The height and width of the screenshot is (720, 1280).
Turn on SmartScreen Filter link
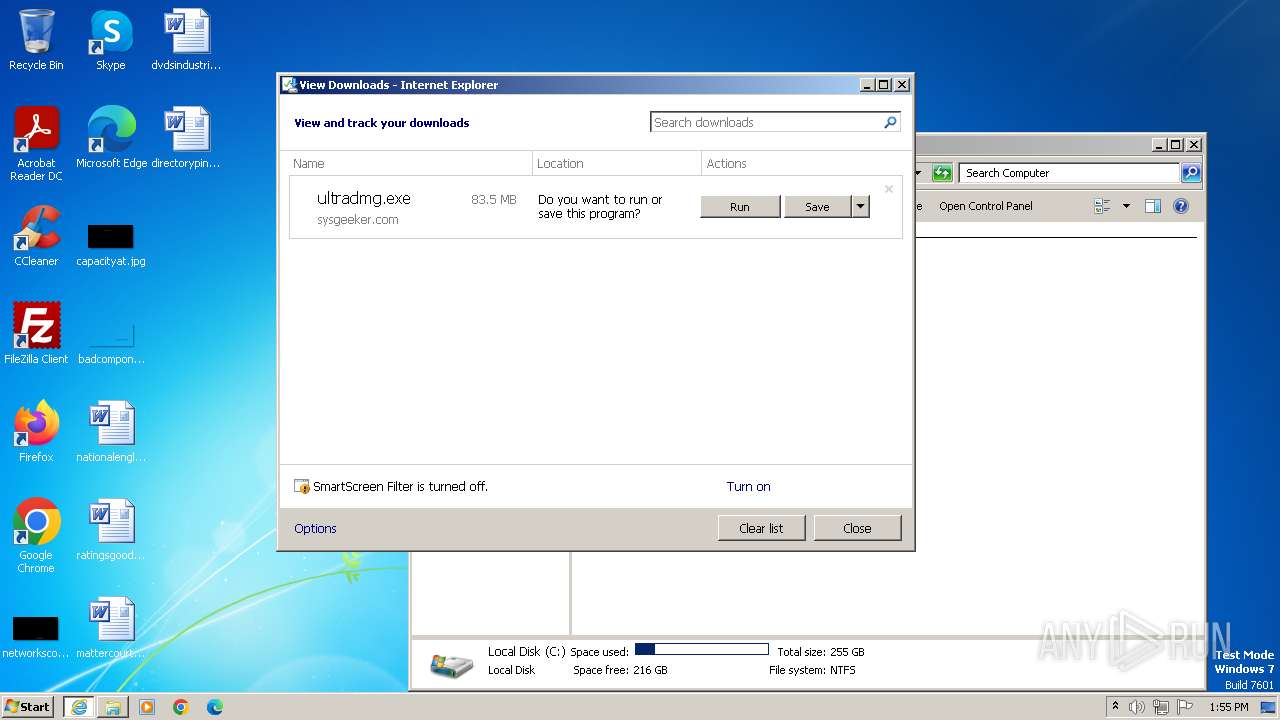[748, 487]
